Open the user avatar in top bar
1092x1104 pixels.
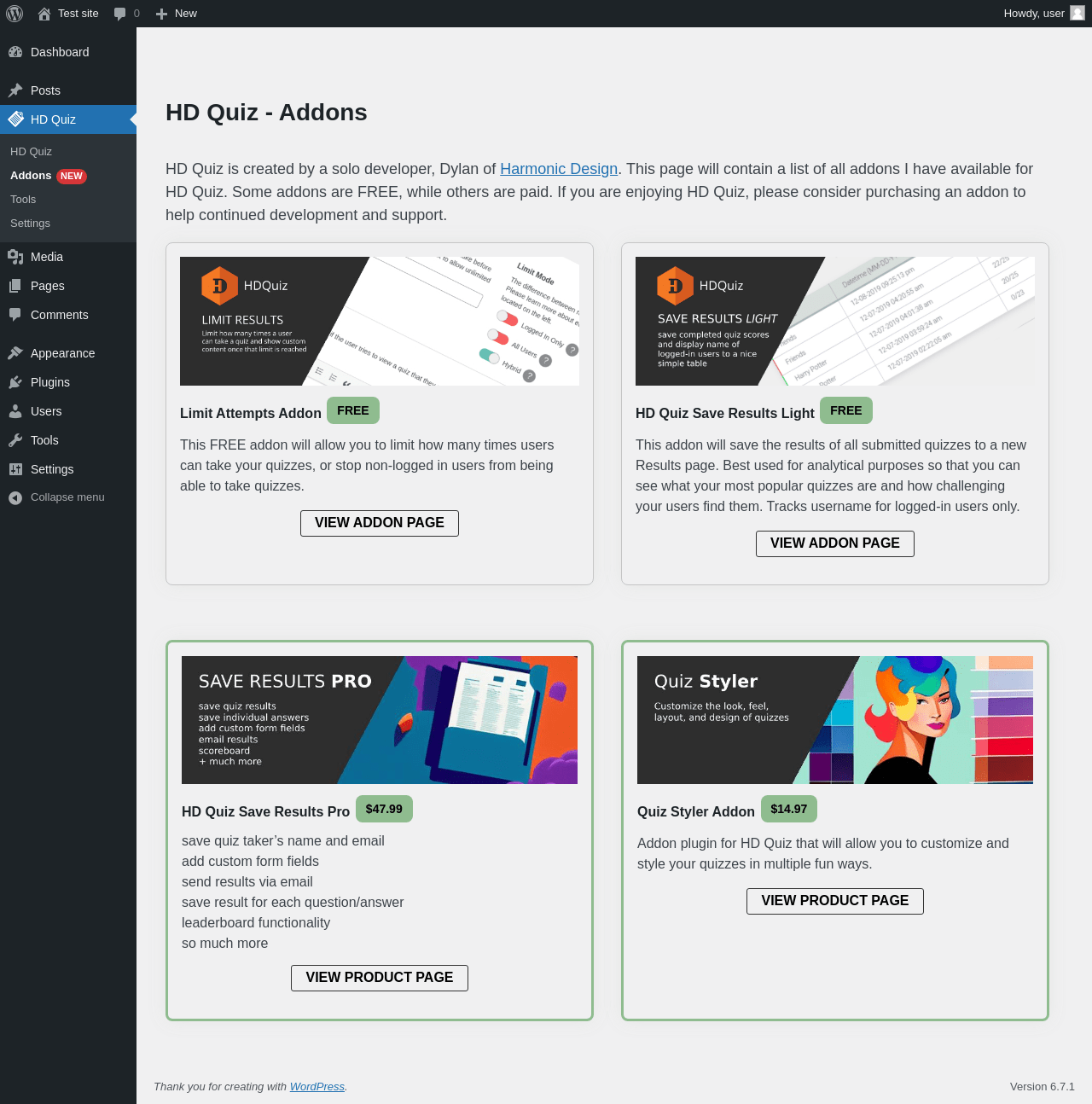[1077, 13]
